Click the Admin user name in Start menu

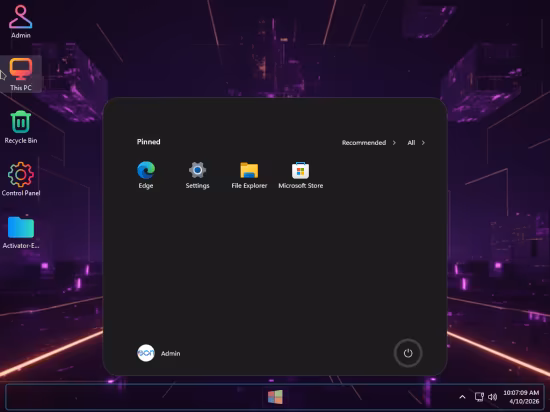pos(170,353)
